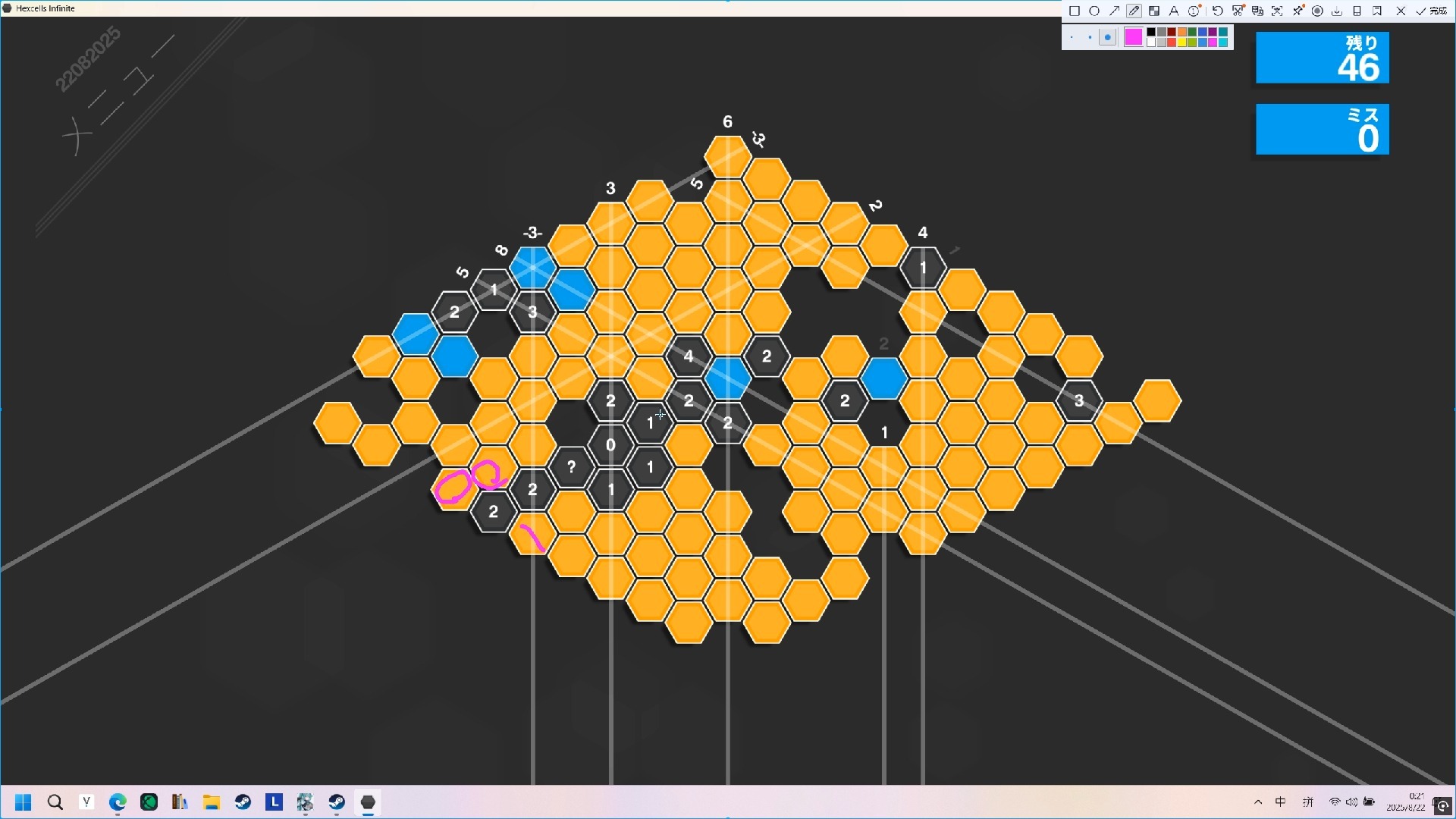This screenshot has width=1456, height=819.
Task: Open the current magenta color box
Action: pyautogui.click(x=1133, y=37)
